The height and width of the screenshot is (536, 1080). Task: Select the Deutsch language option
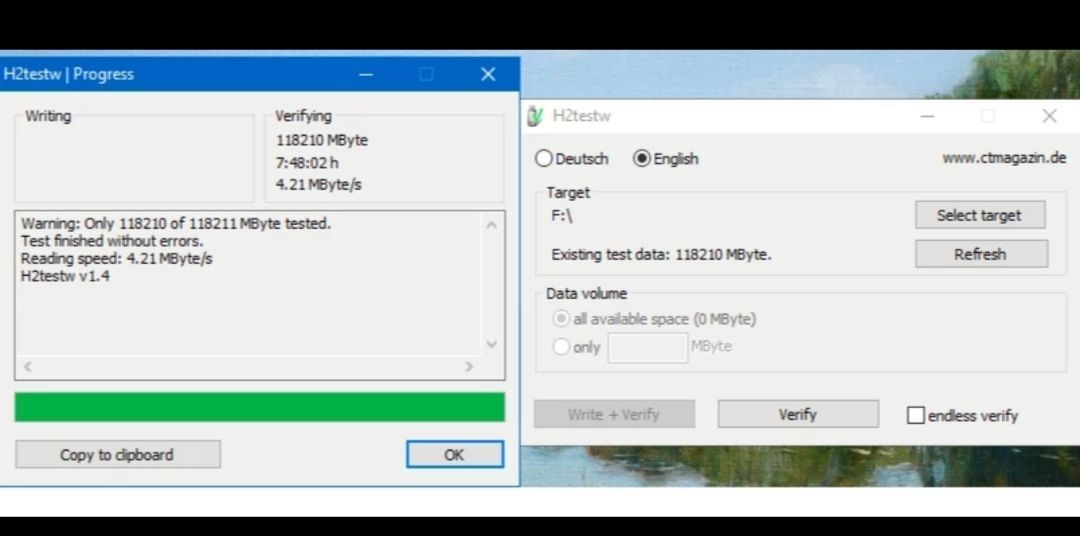[544, 159]
